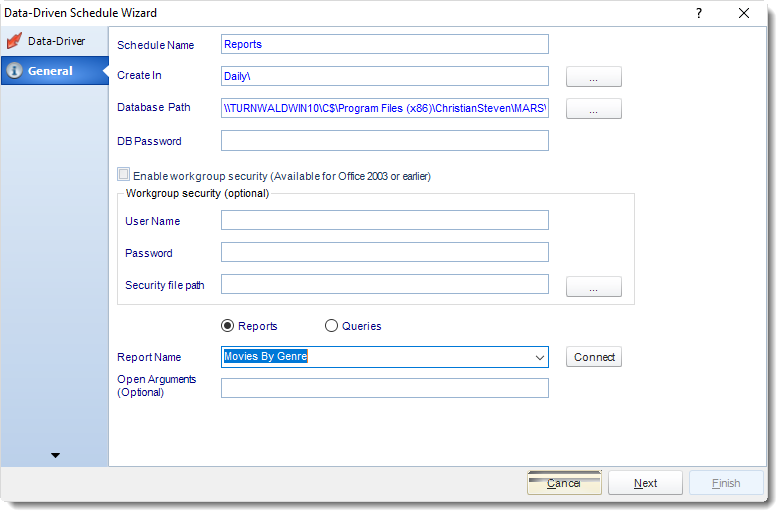Screen dimensions: 783x517
Task: Click the Data-Driver rocket icon
Action: 14,40
